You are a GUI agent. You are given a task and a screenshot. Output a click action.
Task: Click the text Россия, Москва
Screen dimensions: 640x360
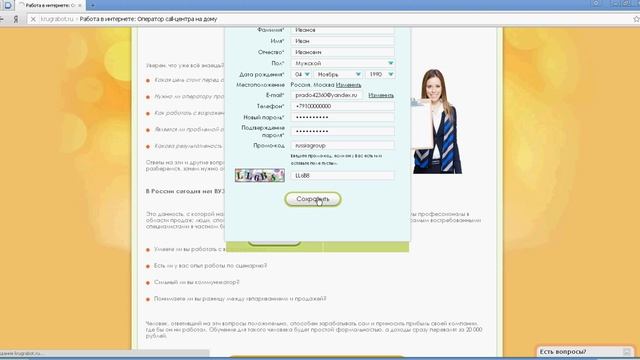point(312,85)
